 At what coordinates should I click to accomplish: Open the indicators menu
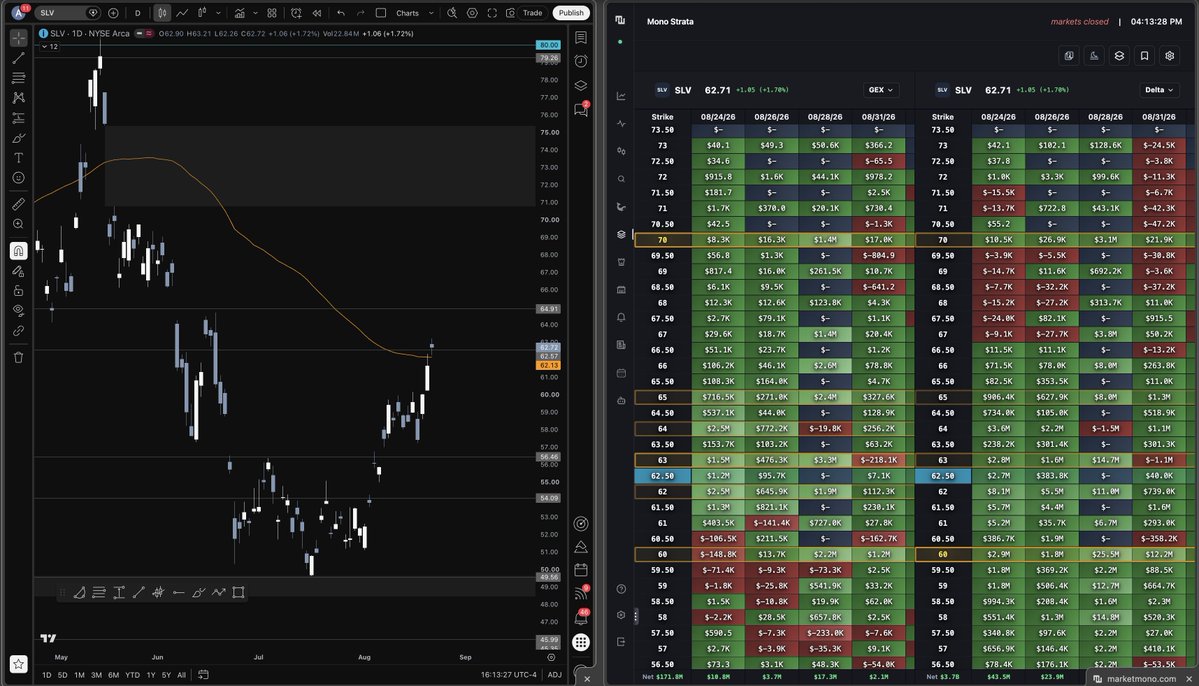(239, 13)
